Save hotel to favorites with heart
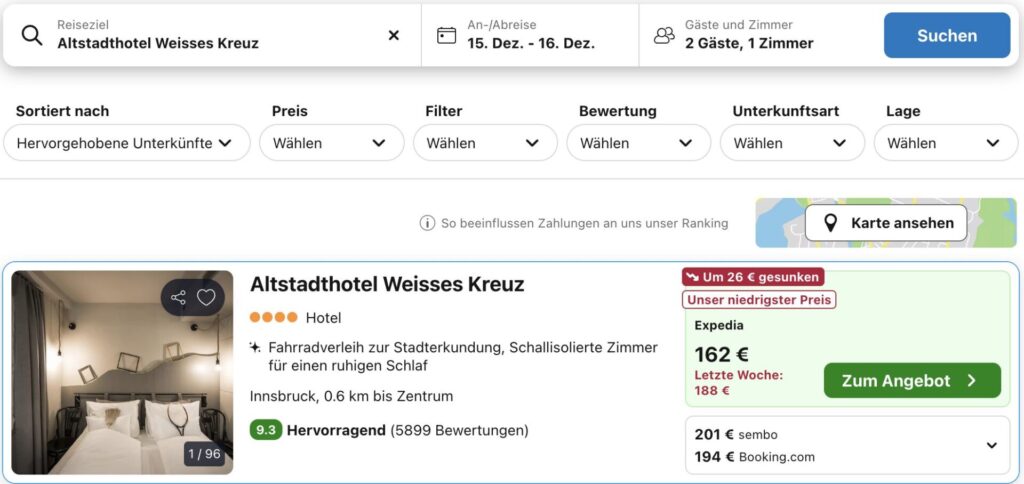This screenshot has width=1024, height=484. click(x=206, y=297)
